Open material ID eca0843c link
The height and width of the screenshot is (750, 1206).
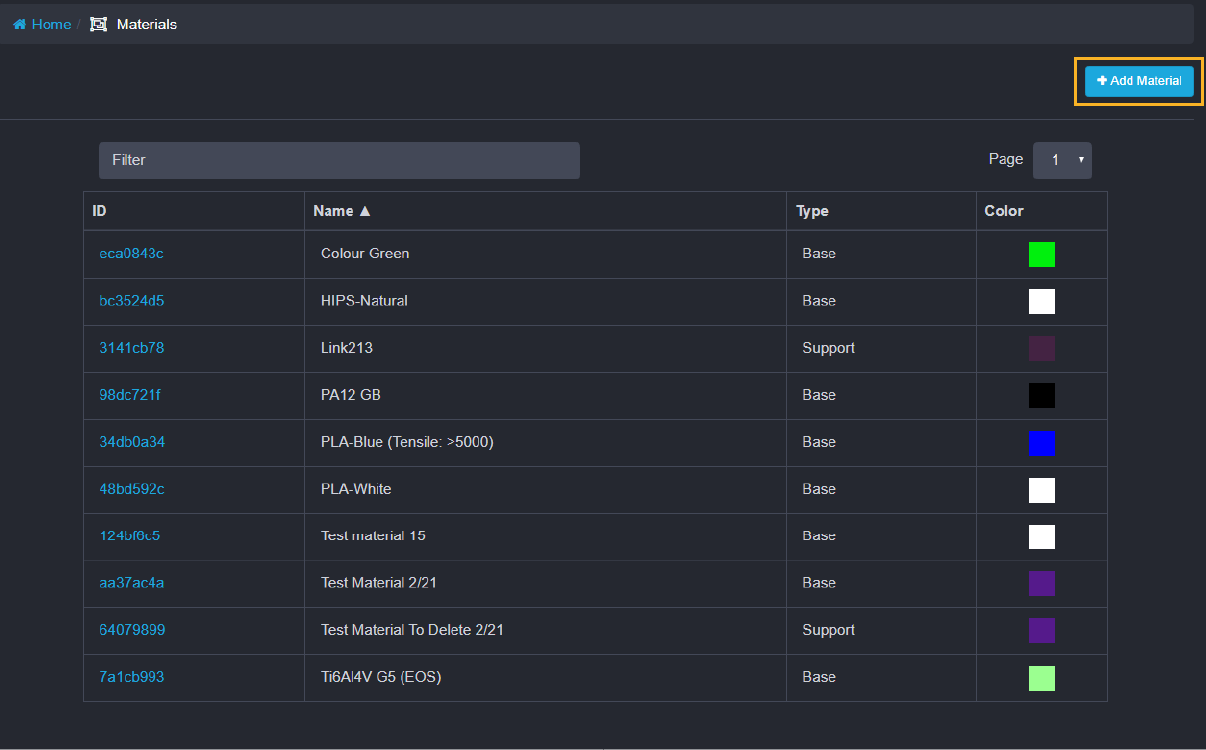pos(131,254)
